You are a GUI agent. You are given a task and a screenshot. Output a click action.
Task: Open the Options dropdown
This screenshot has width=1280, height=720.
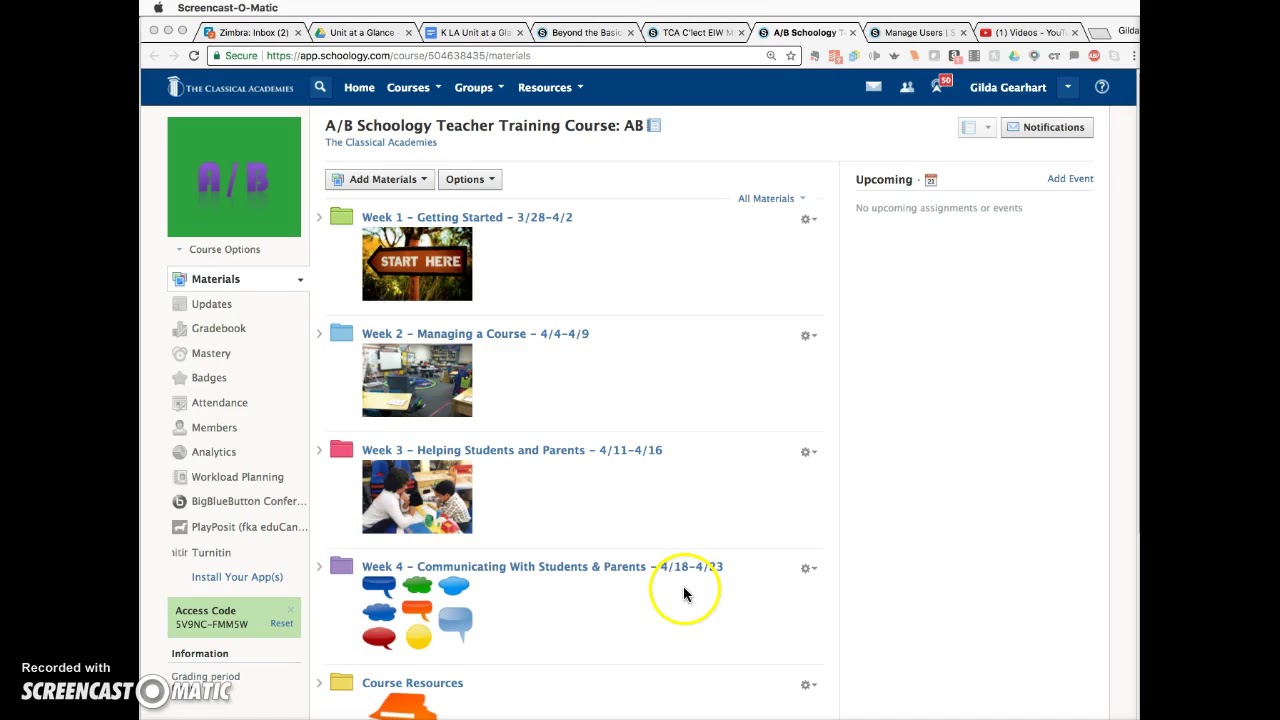click(470, 179)
